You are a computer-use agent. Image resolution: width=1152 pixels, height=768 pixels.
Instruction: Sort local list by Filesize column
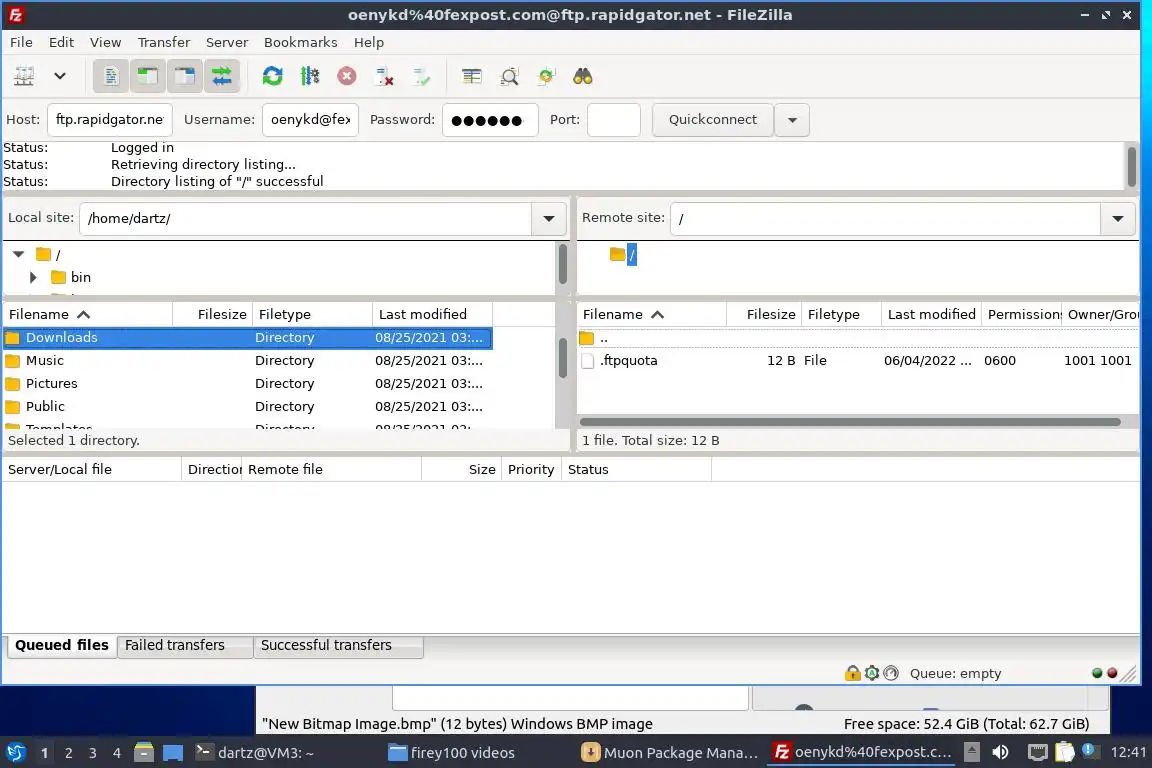(213, 314)
